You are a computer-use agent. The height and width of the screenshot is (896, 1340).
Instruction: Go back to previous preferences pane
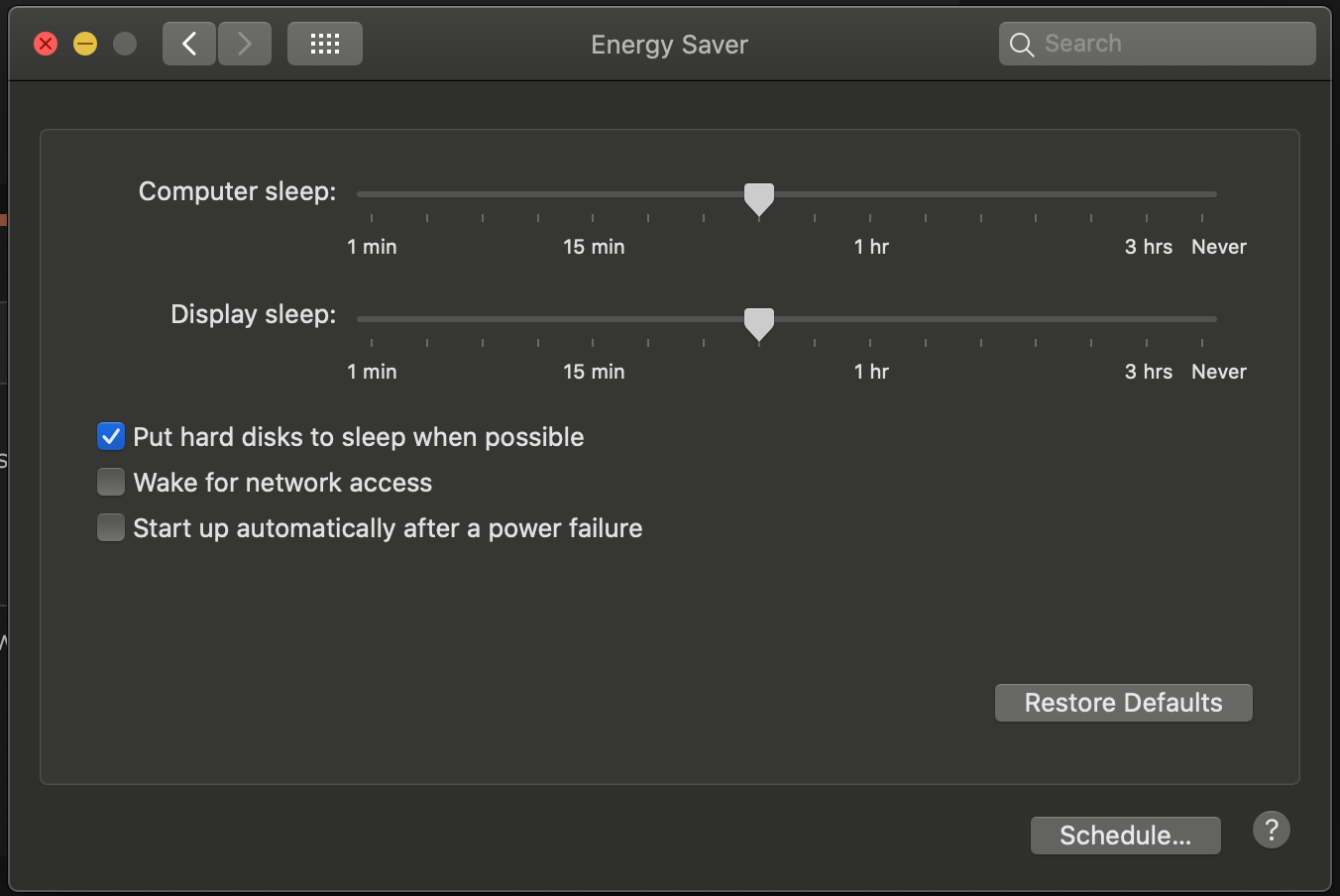click(x=189, y=45)
